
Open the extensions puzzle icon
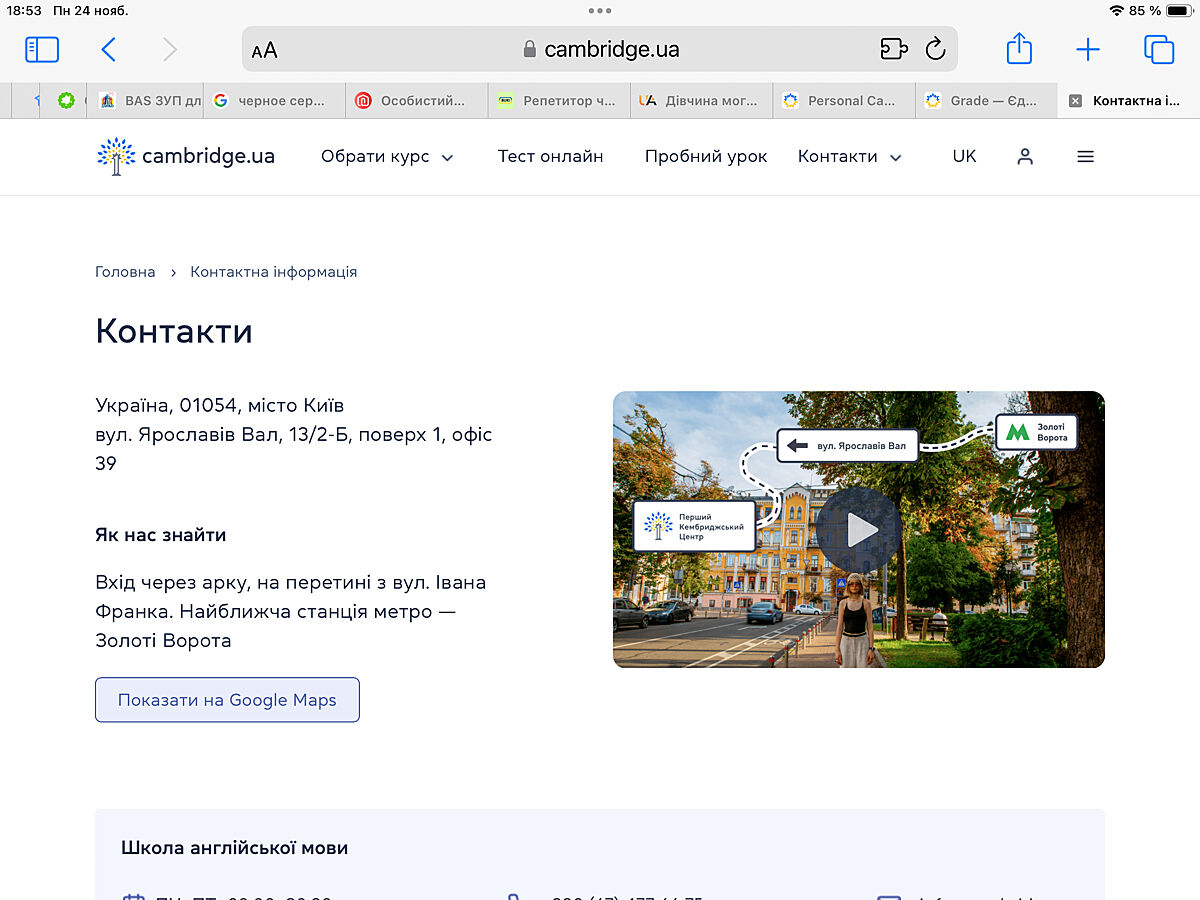[893, 49]
